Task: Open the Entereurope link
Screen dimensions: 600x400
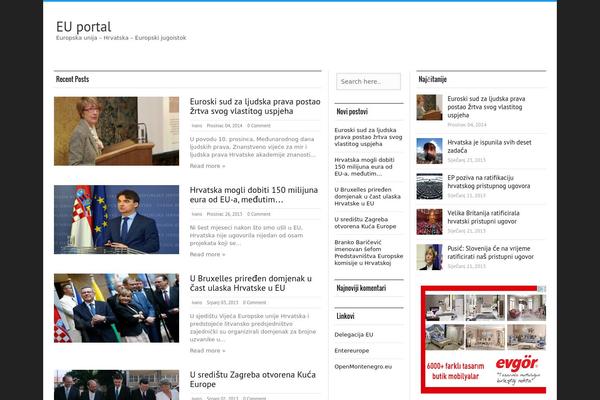Action: pos(352,351)
